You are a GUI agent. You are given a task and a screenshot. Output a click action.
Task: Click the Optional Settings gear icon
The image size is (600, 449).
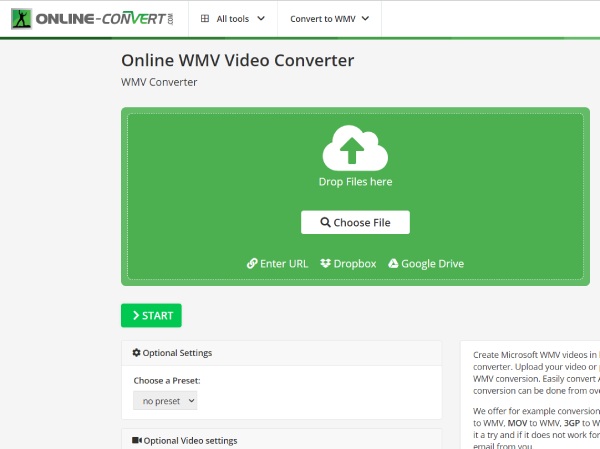137,353
